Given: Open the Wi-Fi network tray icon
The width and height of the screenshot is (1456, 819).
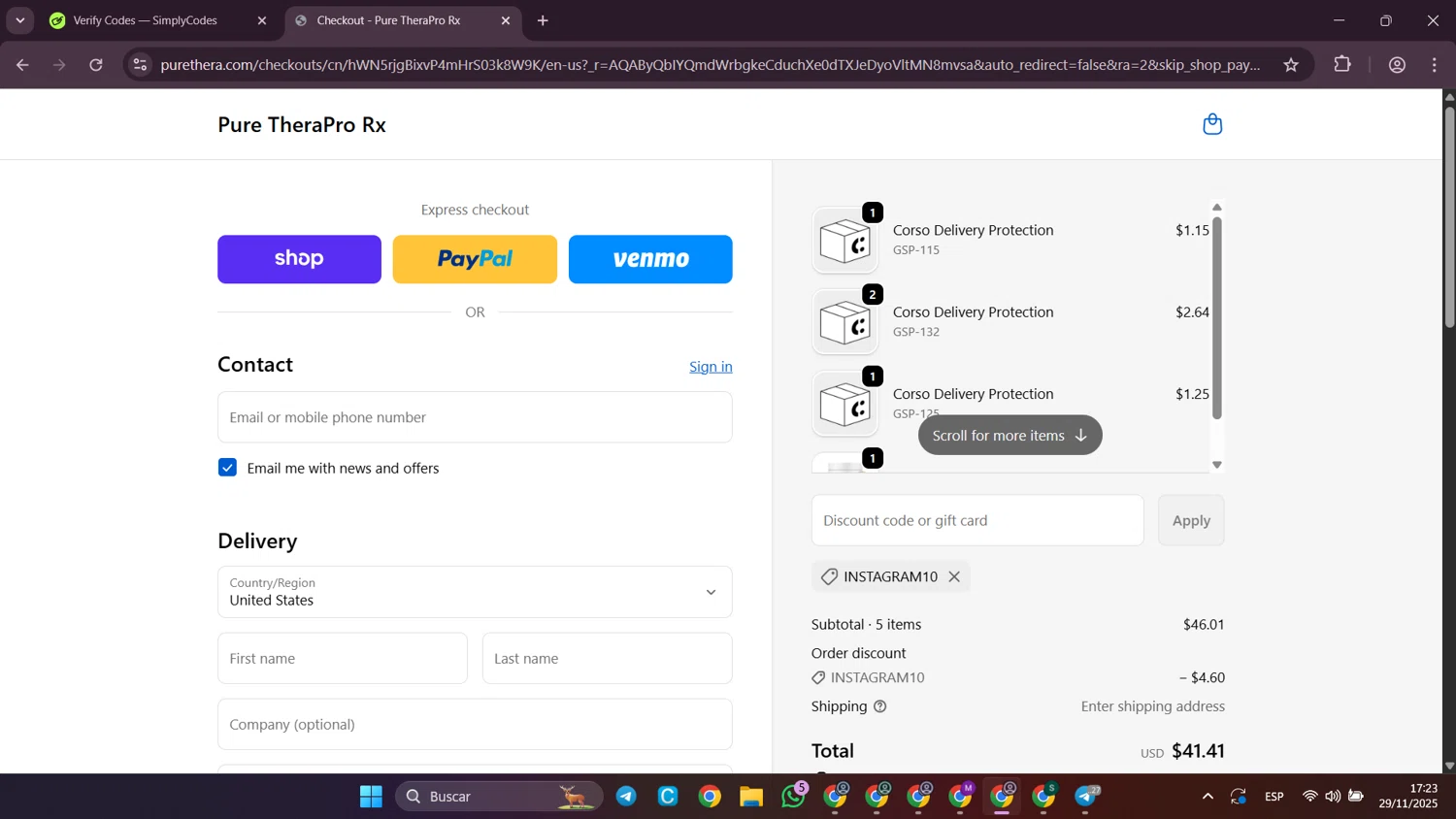Looking at the screenshot, I should coord(1309,797).
